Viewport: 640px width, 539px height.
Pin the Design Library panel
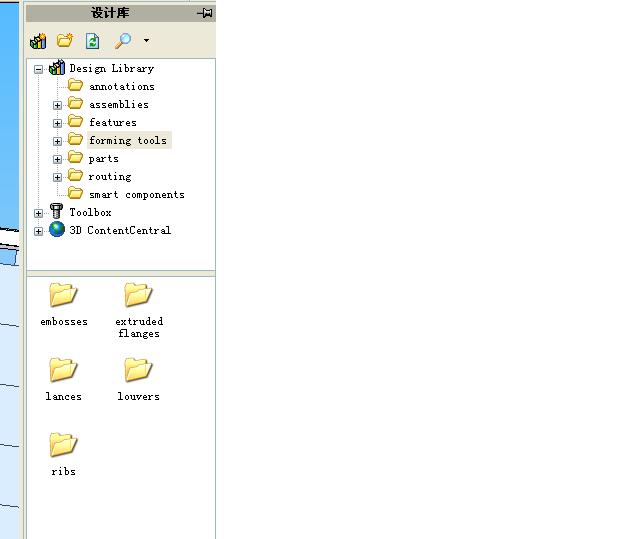(x=205, y=13)
